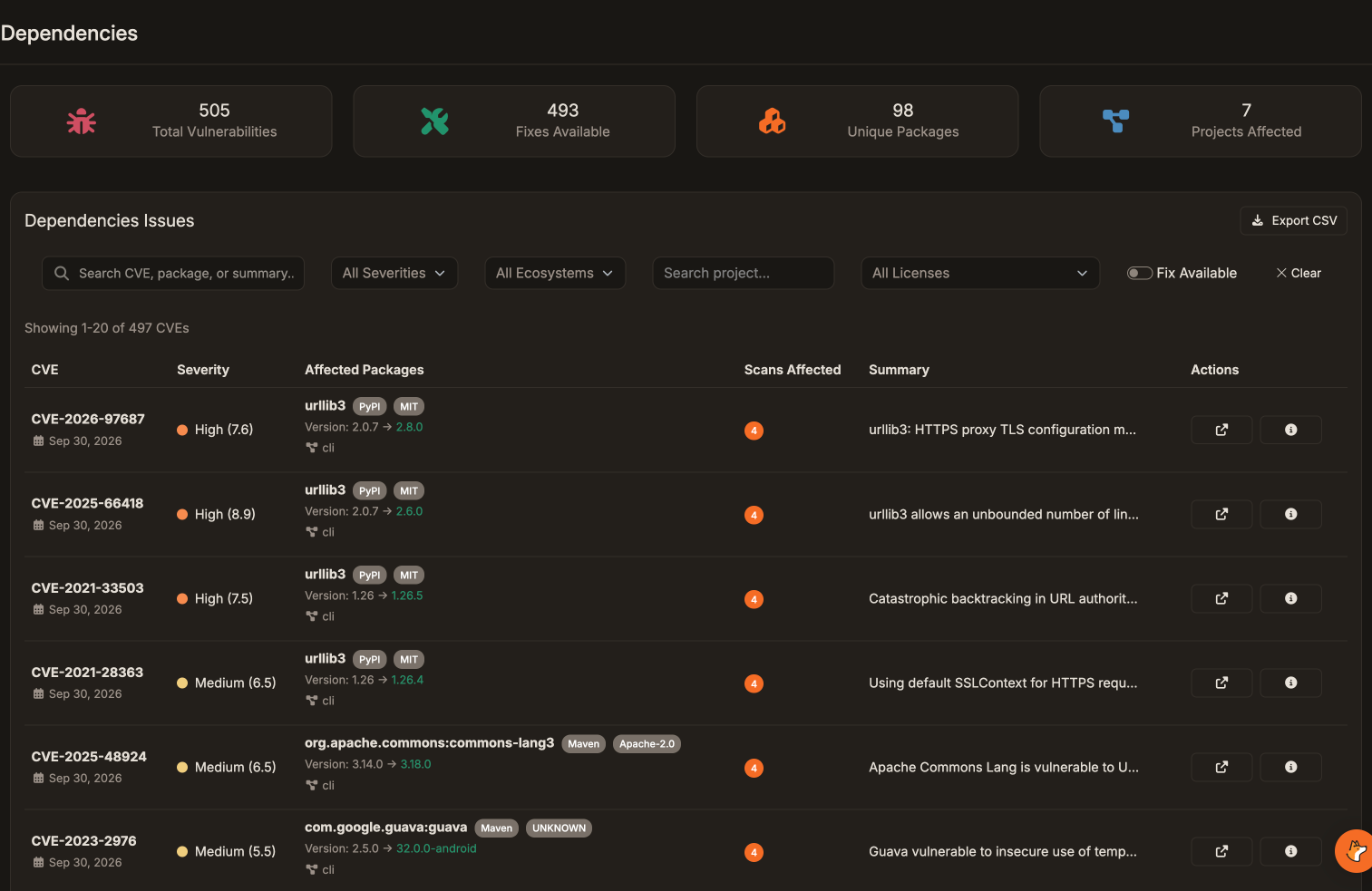The image size is (1372, 891).
Task: Open external link for CVE-2025-66418
Action: (1221, 514)
